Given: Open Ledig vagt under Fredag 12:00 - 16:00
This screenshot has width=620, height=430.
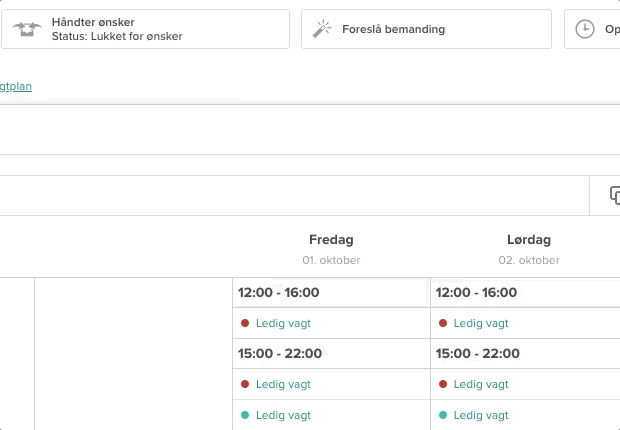Looking at the screenshot, I should tap(283, 323).
